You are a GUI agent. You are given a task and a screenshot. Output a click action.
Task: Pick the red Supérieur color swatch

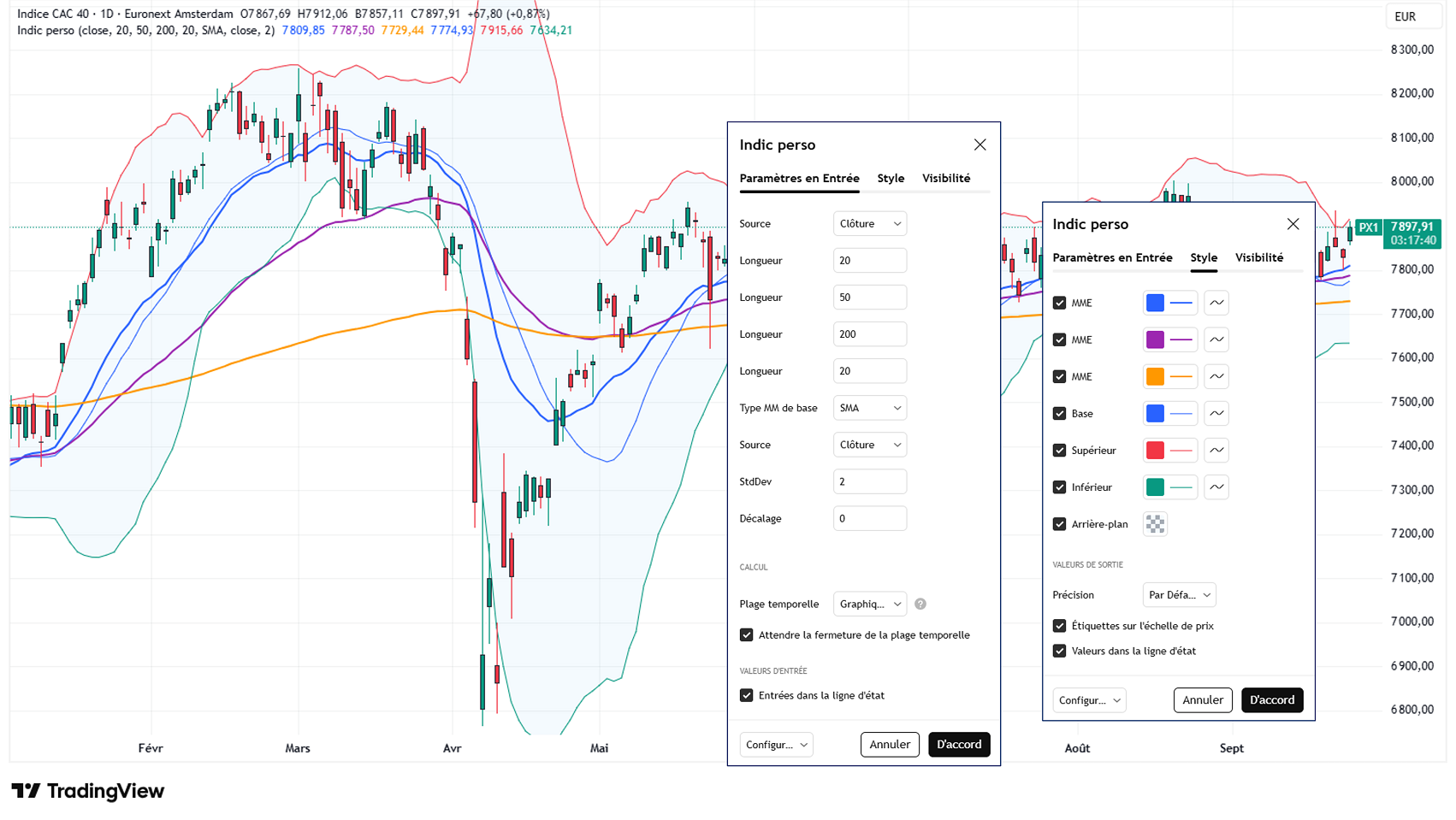pyautogui.click(x=1155, y=451)
